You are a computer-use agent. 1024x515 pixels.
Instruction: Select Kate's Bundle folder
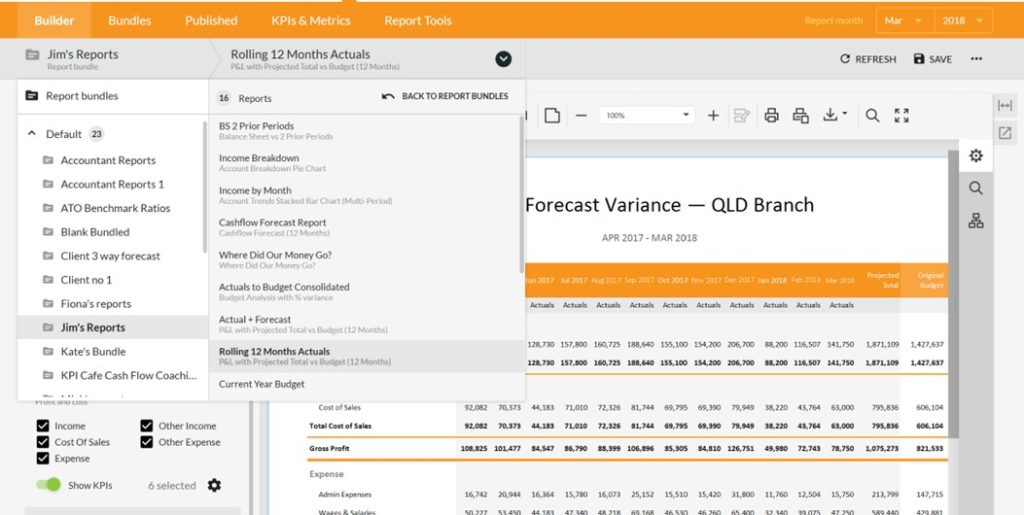112,351
